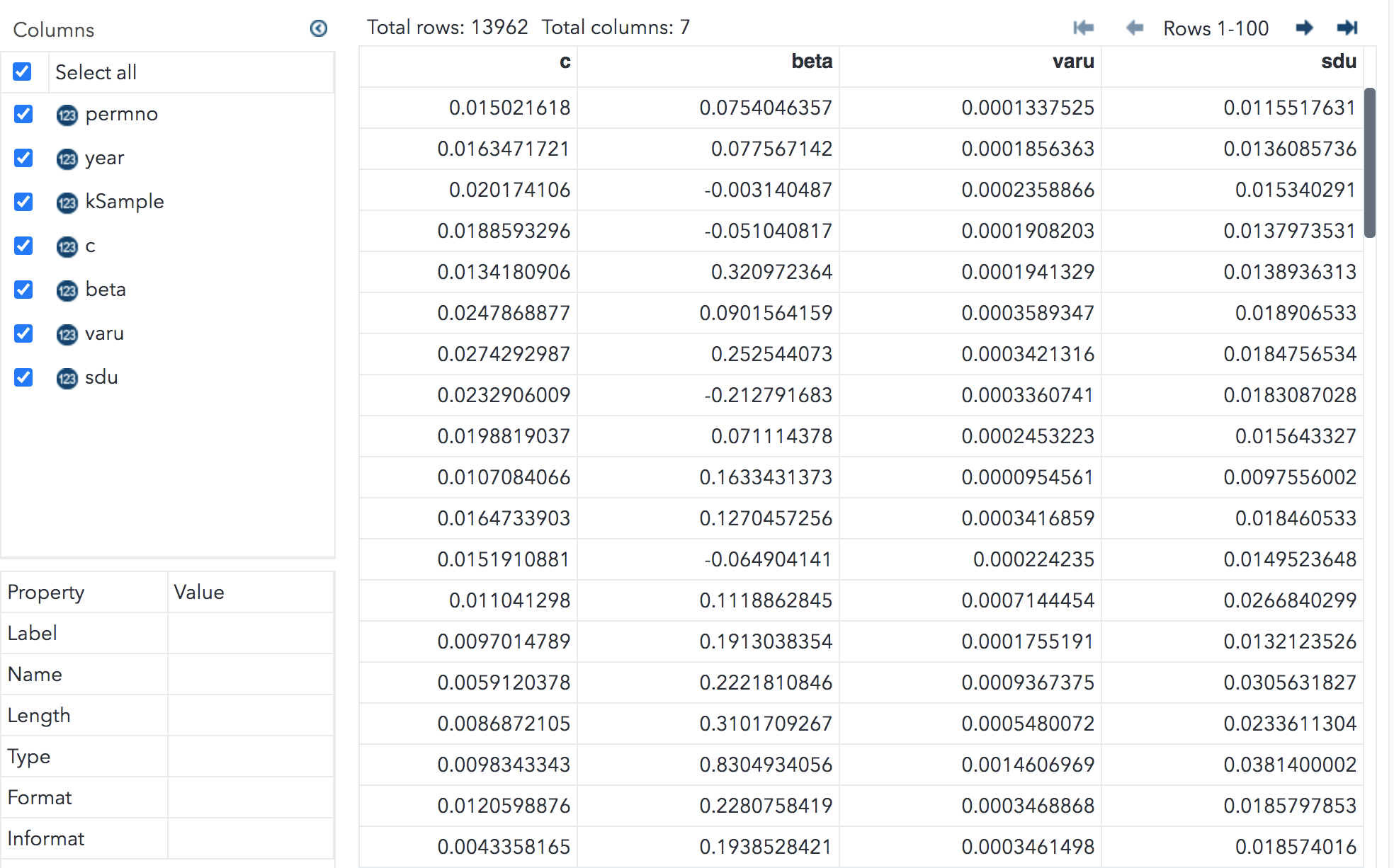Sort by the beta column header

pyautogui.click(x=708, y=67)
